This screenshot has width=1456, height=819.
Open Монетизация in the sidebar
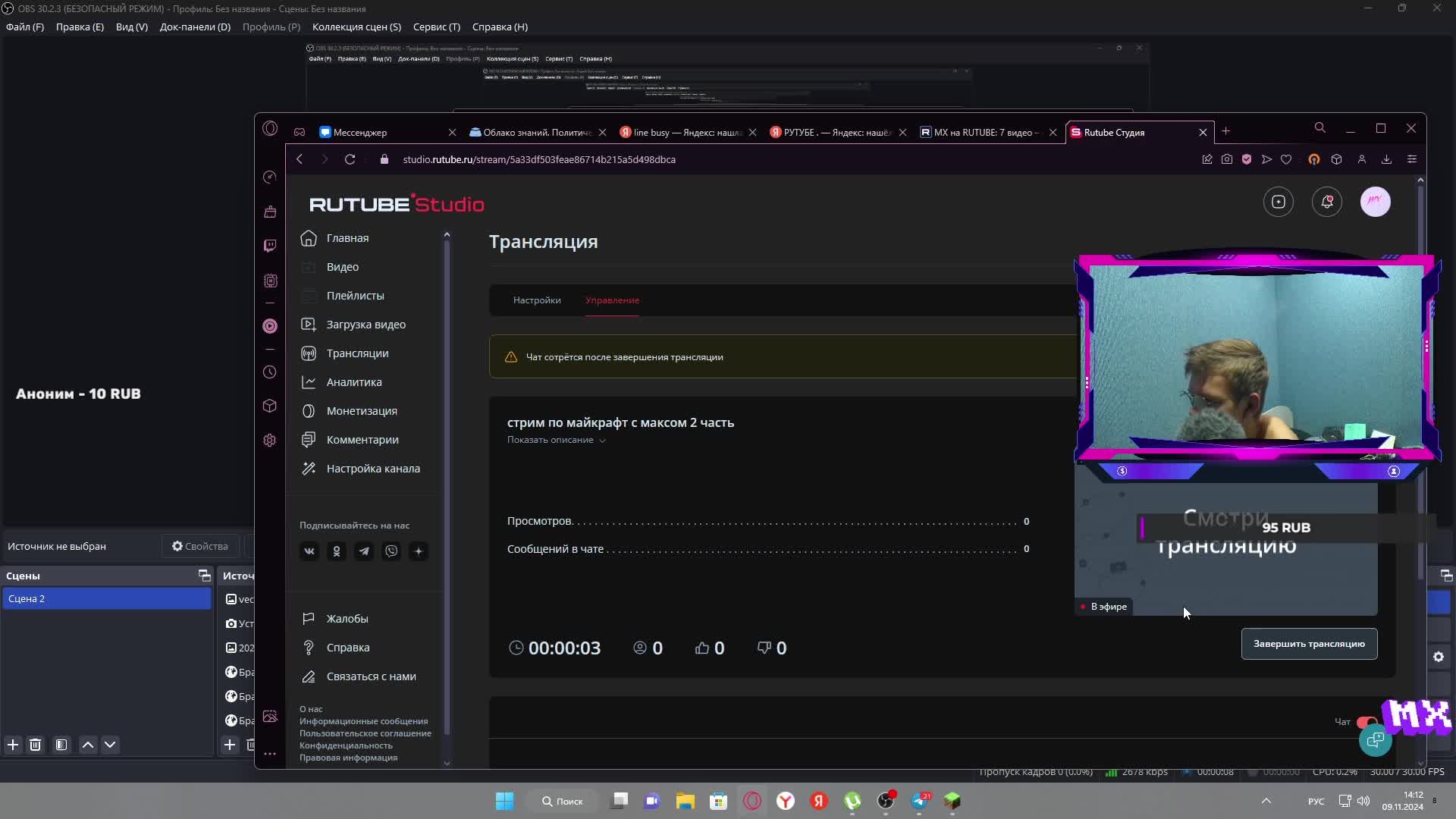point(348,411)
